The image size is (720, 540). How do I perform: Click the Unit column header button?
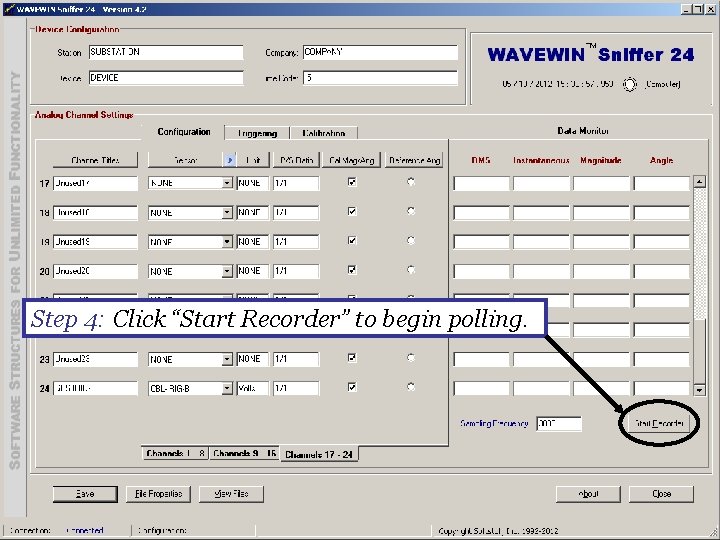click(253, 160)
